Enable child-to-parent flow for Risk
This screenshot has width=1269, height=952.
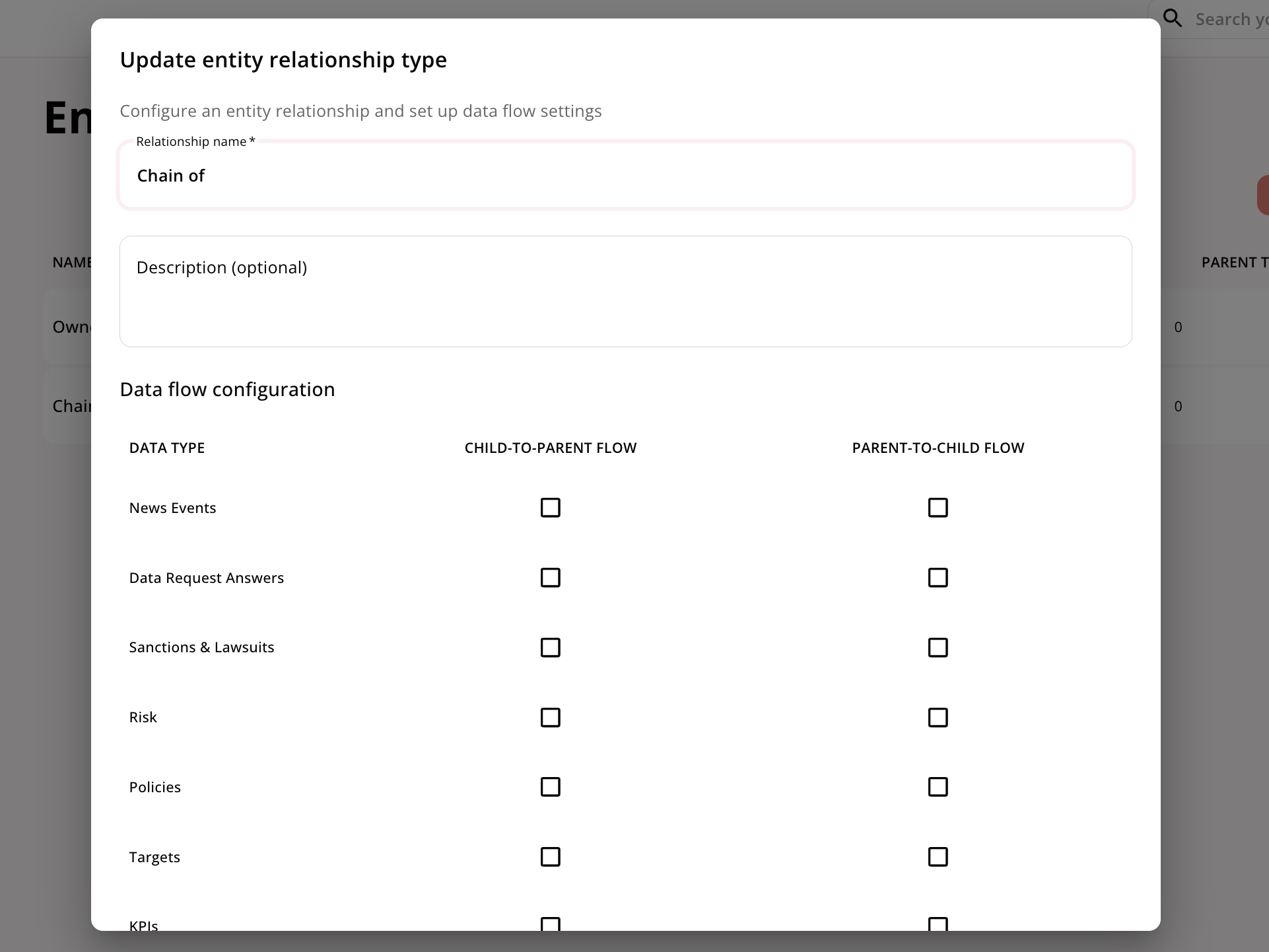click(550, 718)
